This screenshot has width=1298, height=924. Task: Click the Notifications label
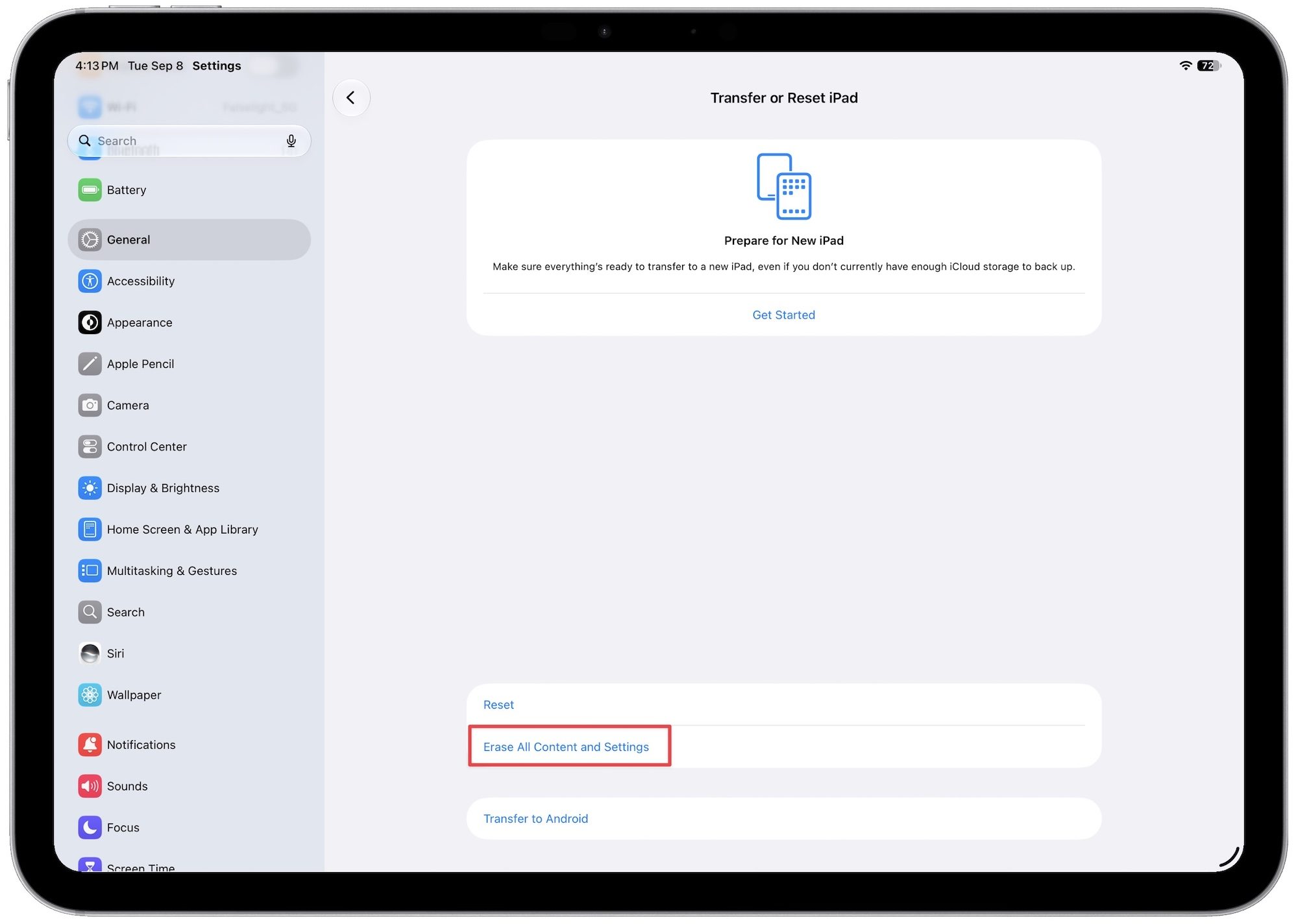[x=141, y=745]
